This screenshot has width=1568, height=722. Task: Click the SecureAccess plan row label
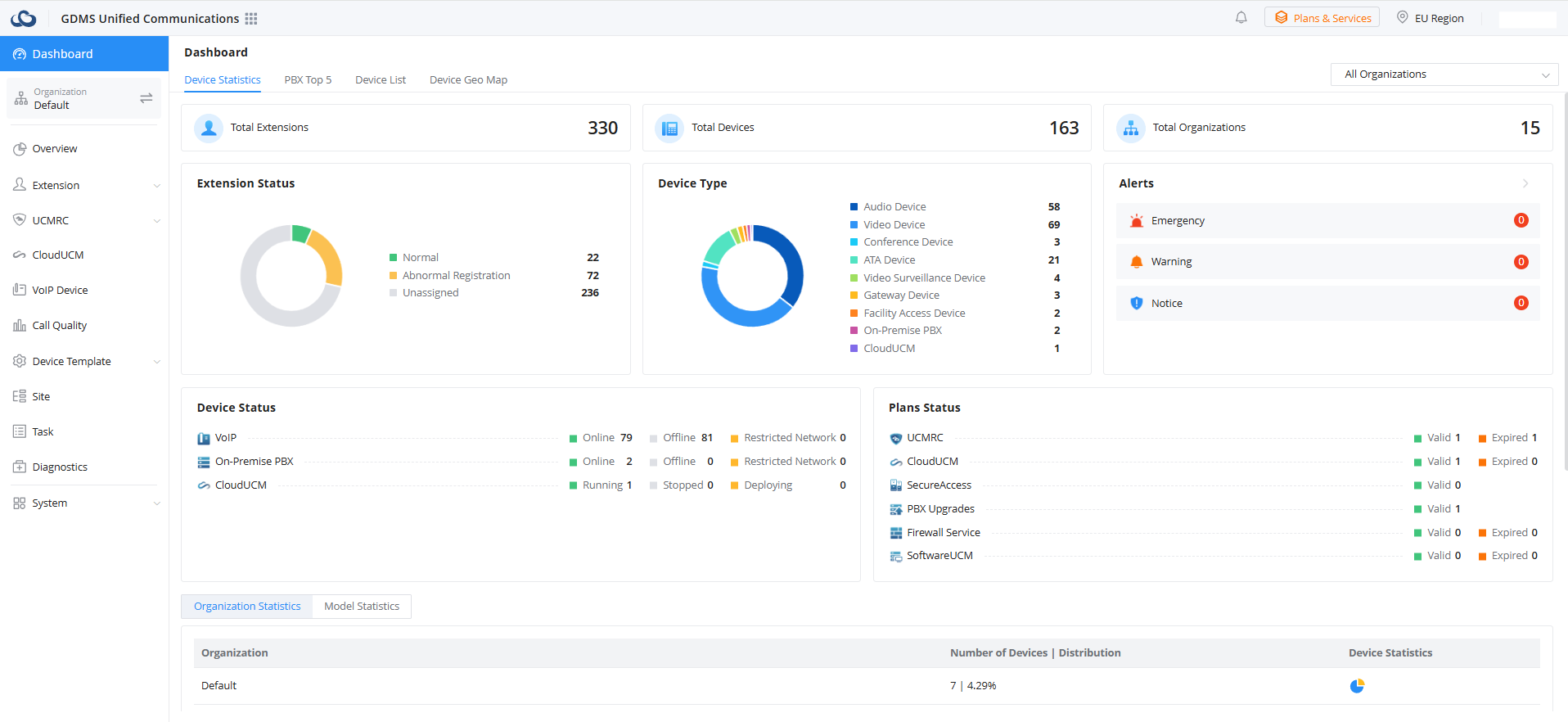tap(939, 485)
